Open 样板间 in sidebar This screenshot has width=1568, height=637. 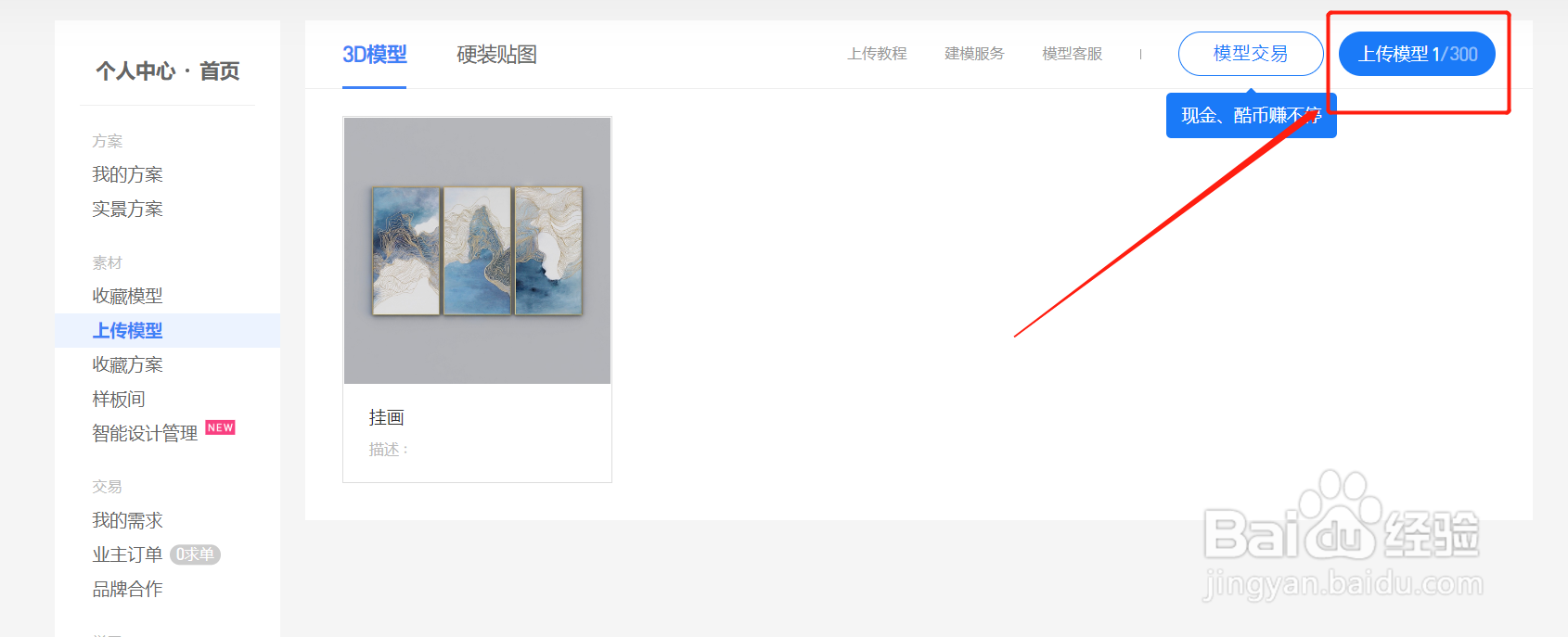click(119, 399)
